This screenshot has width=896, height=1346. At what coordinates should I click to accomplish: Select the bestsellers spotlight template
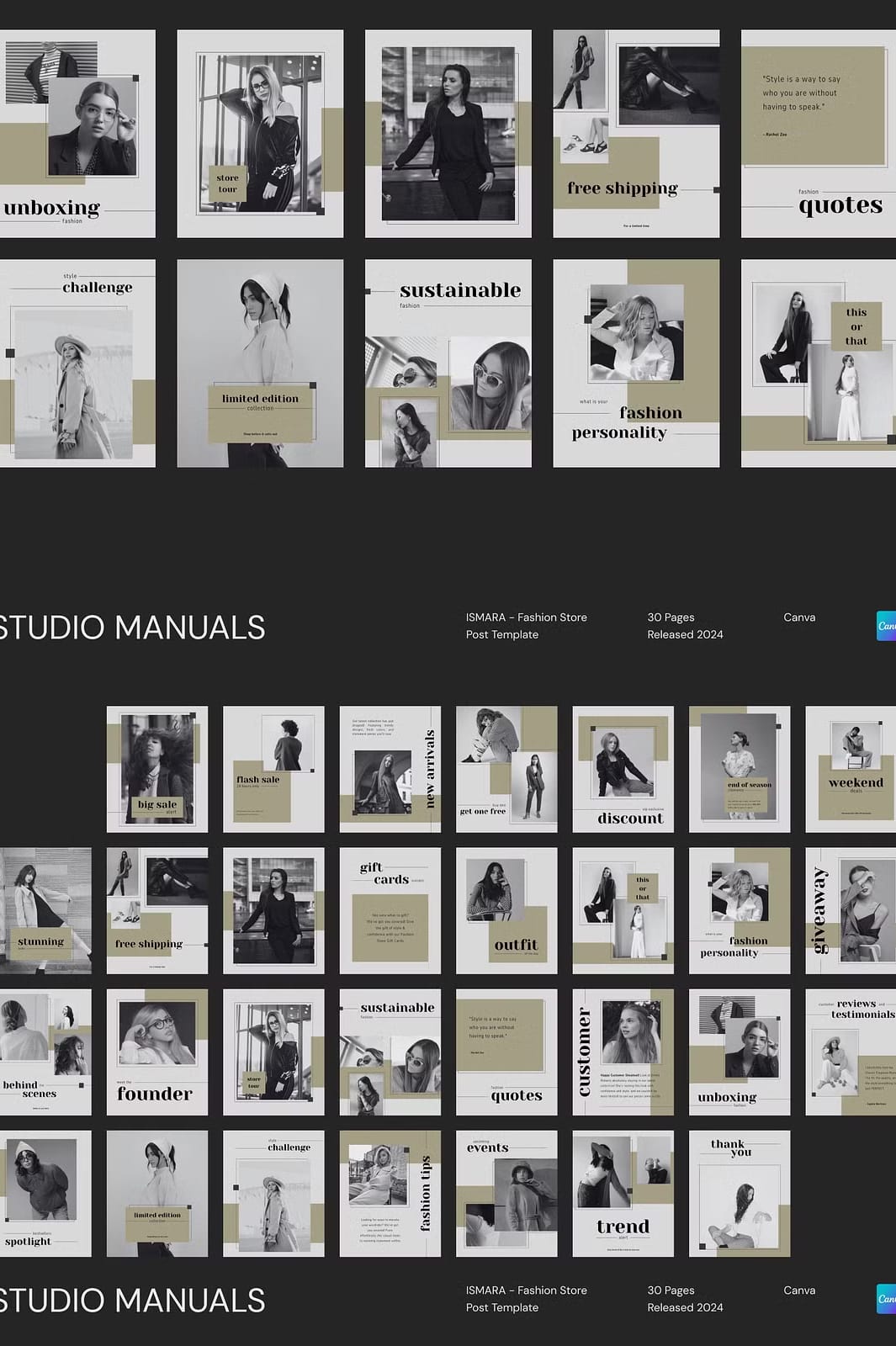click(45, 1193)
